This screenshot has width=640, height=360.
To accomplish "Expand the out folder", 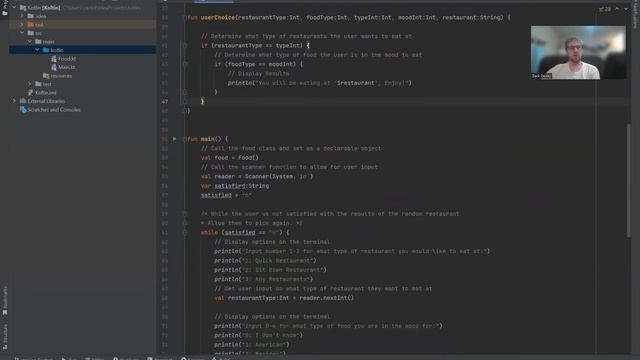I will 22,24.
